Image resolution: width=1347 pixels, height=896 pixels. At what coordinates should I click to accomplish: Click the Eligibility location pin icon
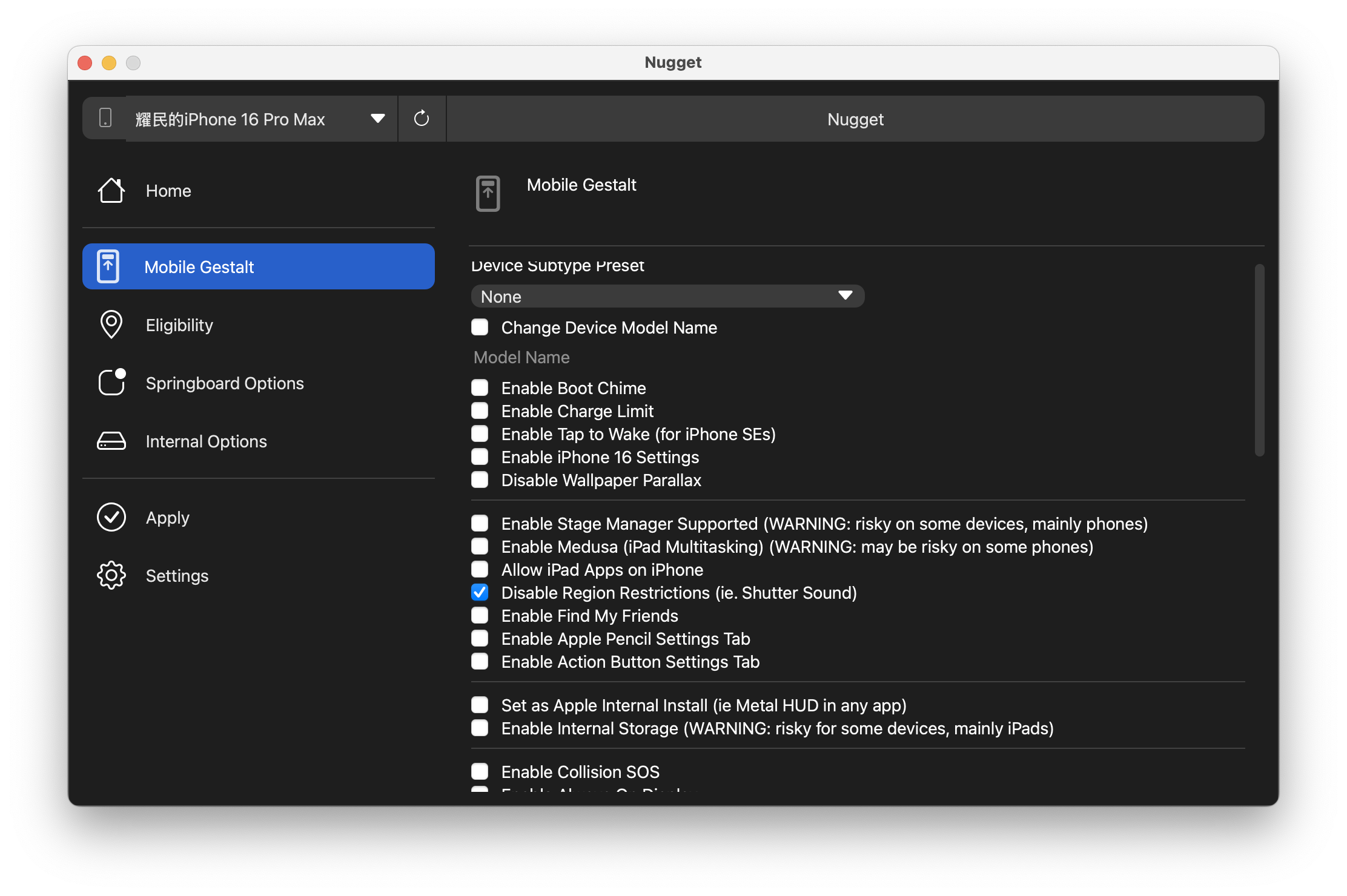click(111, 324)
